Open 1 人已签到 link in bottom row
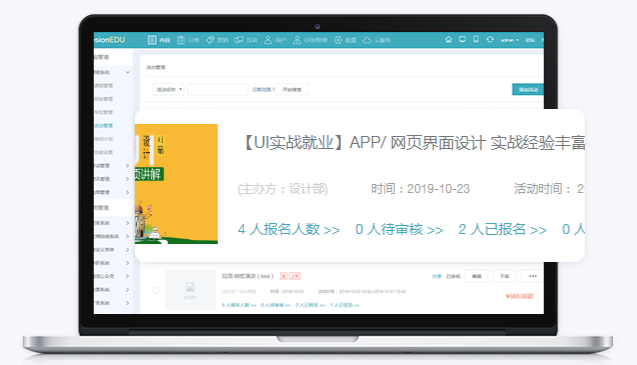This screenshot has width=637, height=365. pyautogui.click(x=345, y=305)
